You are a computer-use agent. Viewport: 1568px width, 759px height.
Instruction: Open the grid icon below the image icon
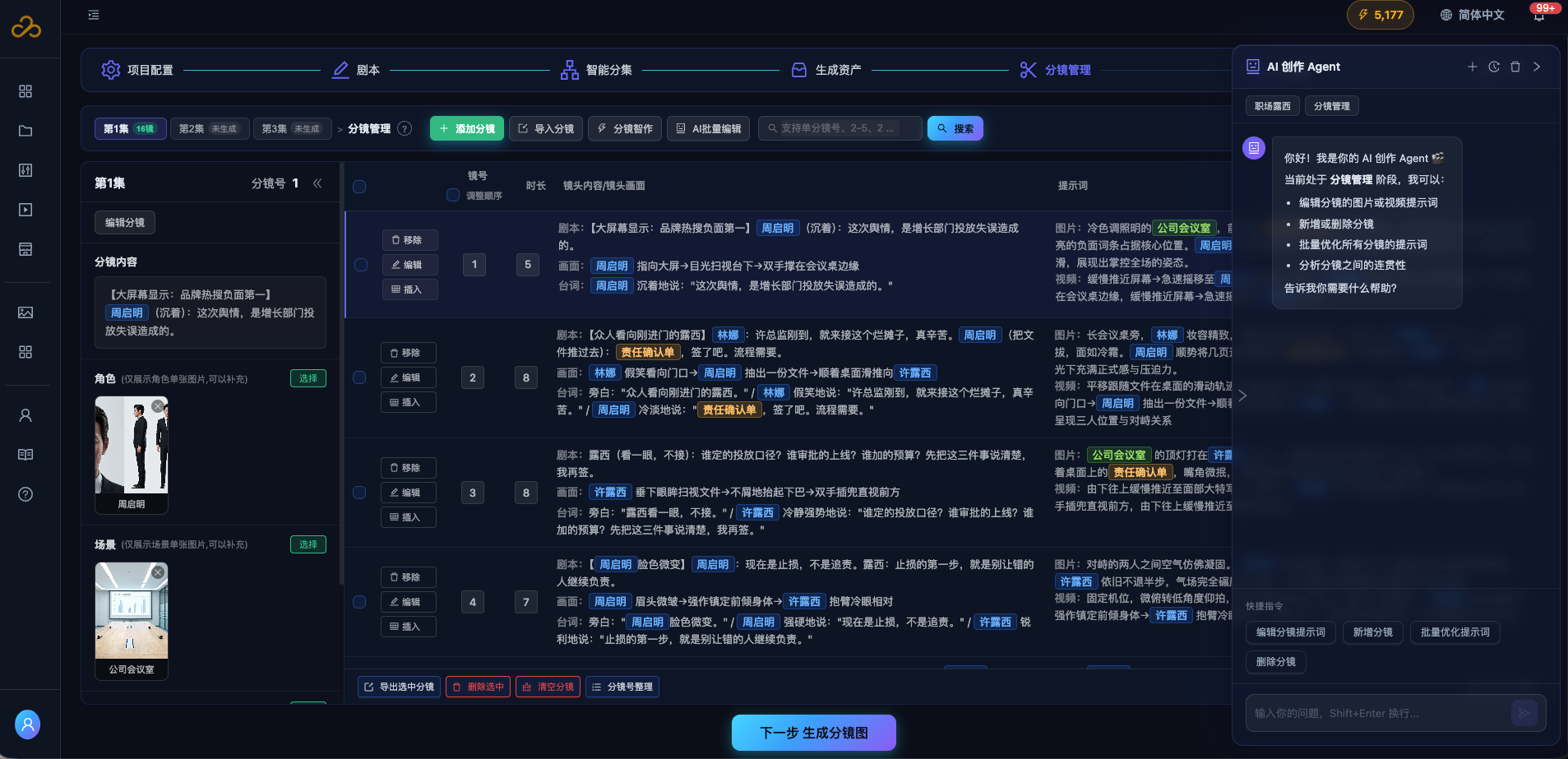(25, 352)
